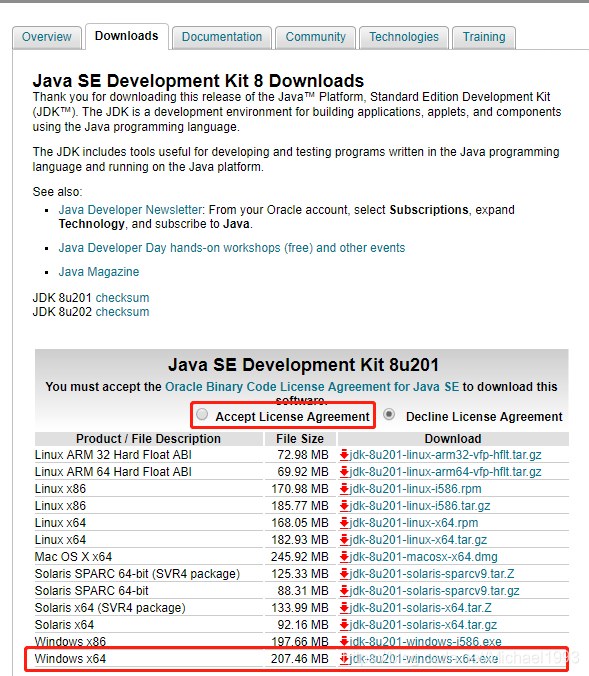This screenshot has width=589, height=676.
Task: Click download arrow icon for windows-x64.exe
Action: tap(344, 659)
